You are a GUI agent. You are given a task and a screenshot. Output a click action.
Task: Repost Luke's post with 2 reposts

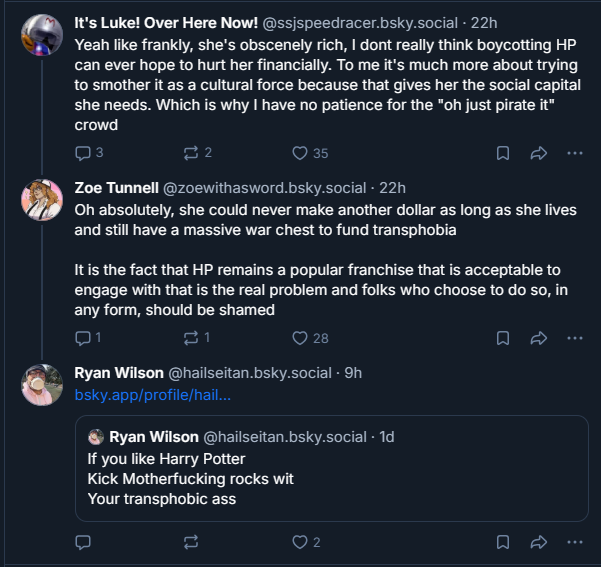tap(197, 153)
